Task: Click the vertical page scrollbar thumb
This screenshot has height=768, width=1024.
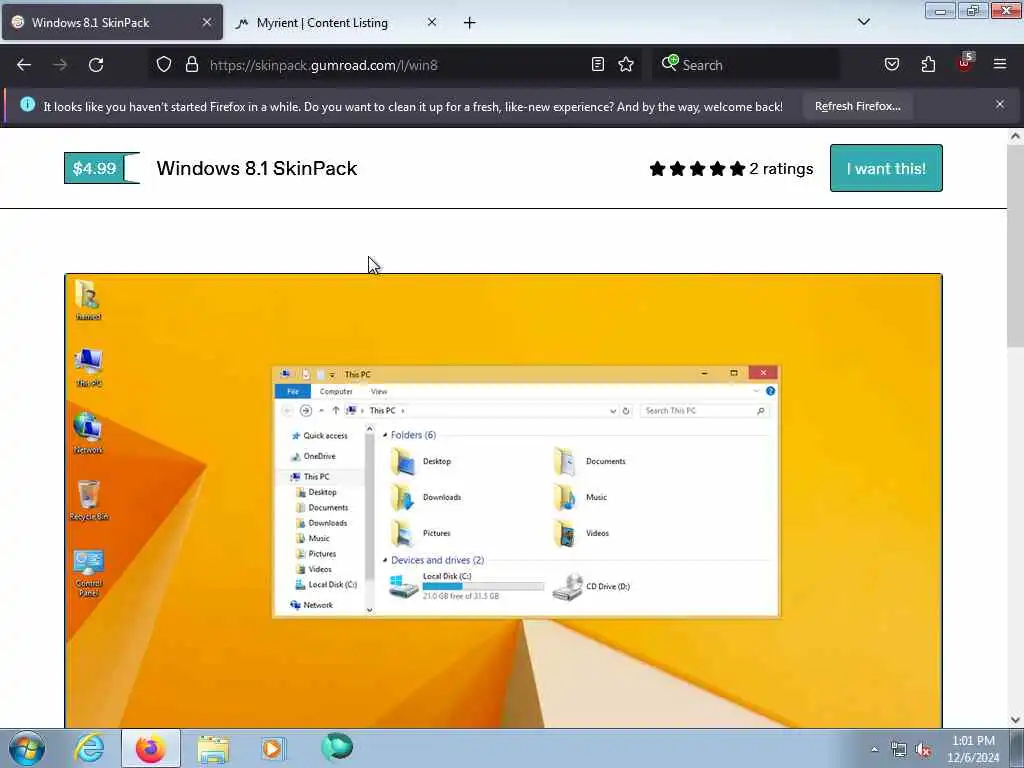Action: click(x=1015, y=246)
